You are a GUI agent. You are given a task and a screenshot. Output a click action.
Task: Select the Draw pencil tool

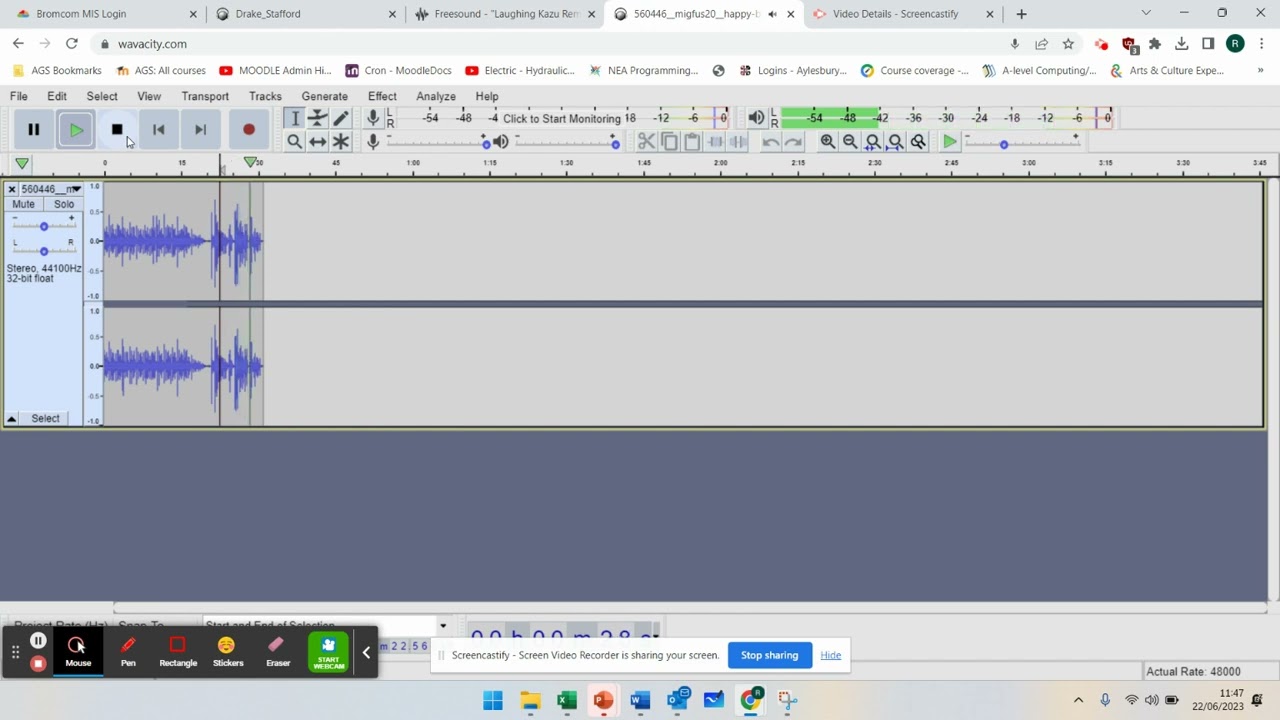coord(340,118)
